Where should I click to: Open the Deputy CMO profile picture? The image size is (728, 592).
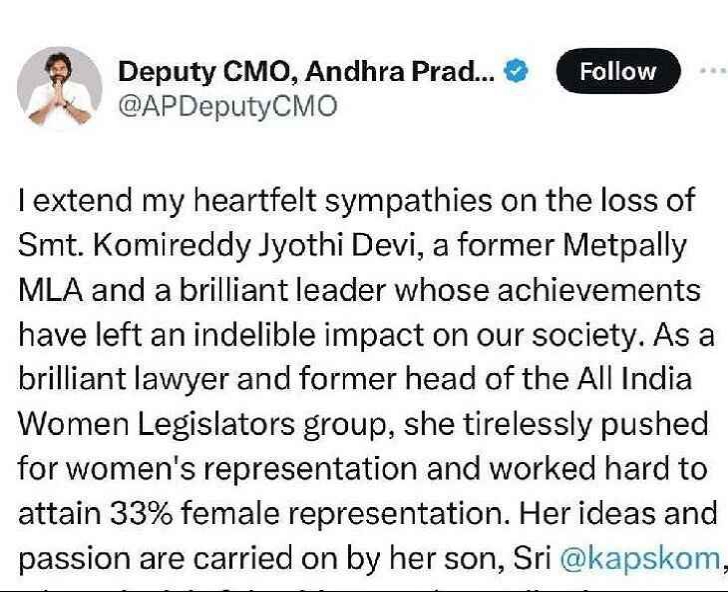click(x=60, y=88)
